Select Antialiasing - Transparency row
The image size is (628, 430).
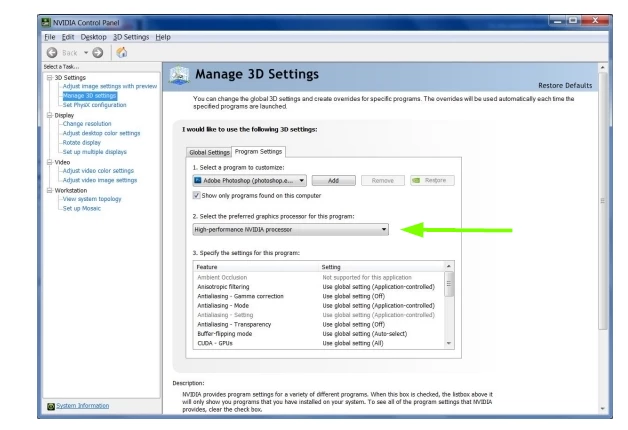319,324
